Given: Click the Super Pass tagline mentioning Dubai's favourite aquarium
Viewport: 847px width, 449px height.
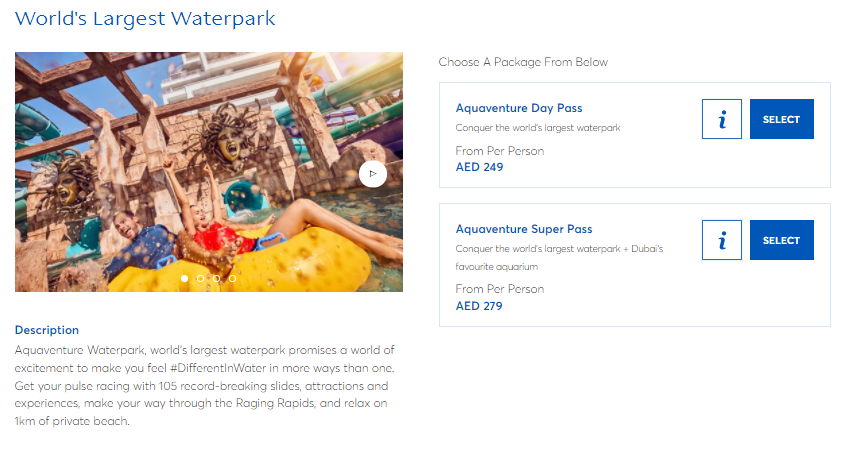Looking at the screenshot, I should pos(559,249).
